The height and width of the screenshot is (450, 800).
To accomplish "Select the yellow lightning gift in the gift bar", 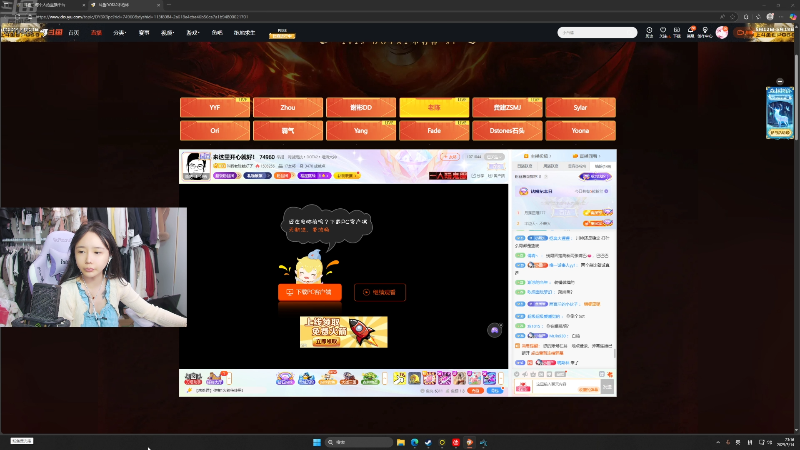I will (399, 378).
